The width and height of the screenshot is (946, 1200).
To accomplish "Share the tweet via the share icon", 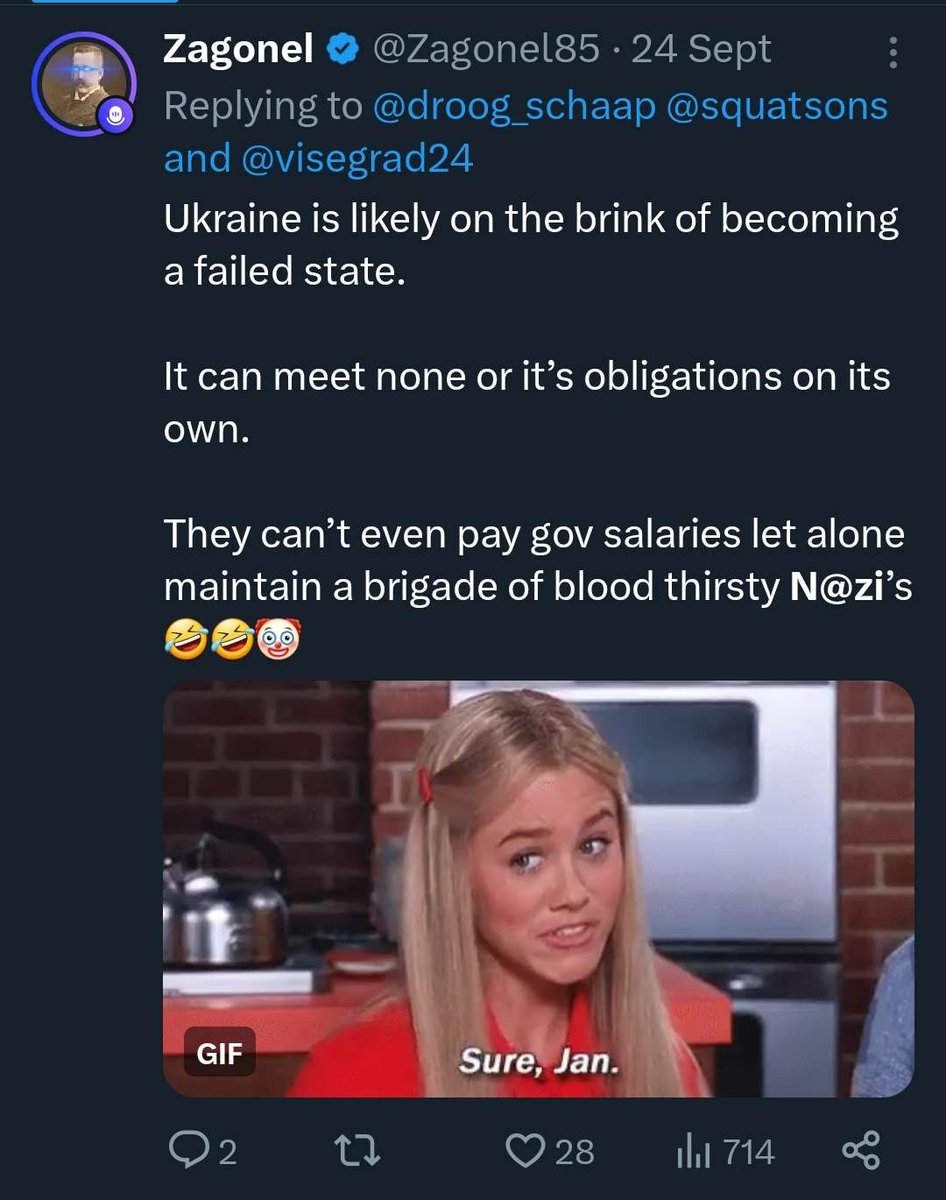I will click(x=861, y=1151).
